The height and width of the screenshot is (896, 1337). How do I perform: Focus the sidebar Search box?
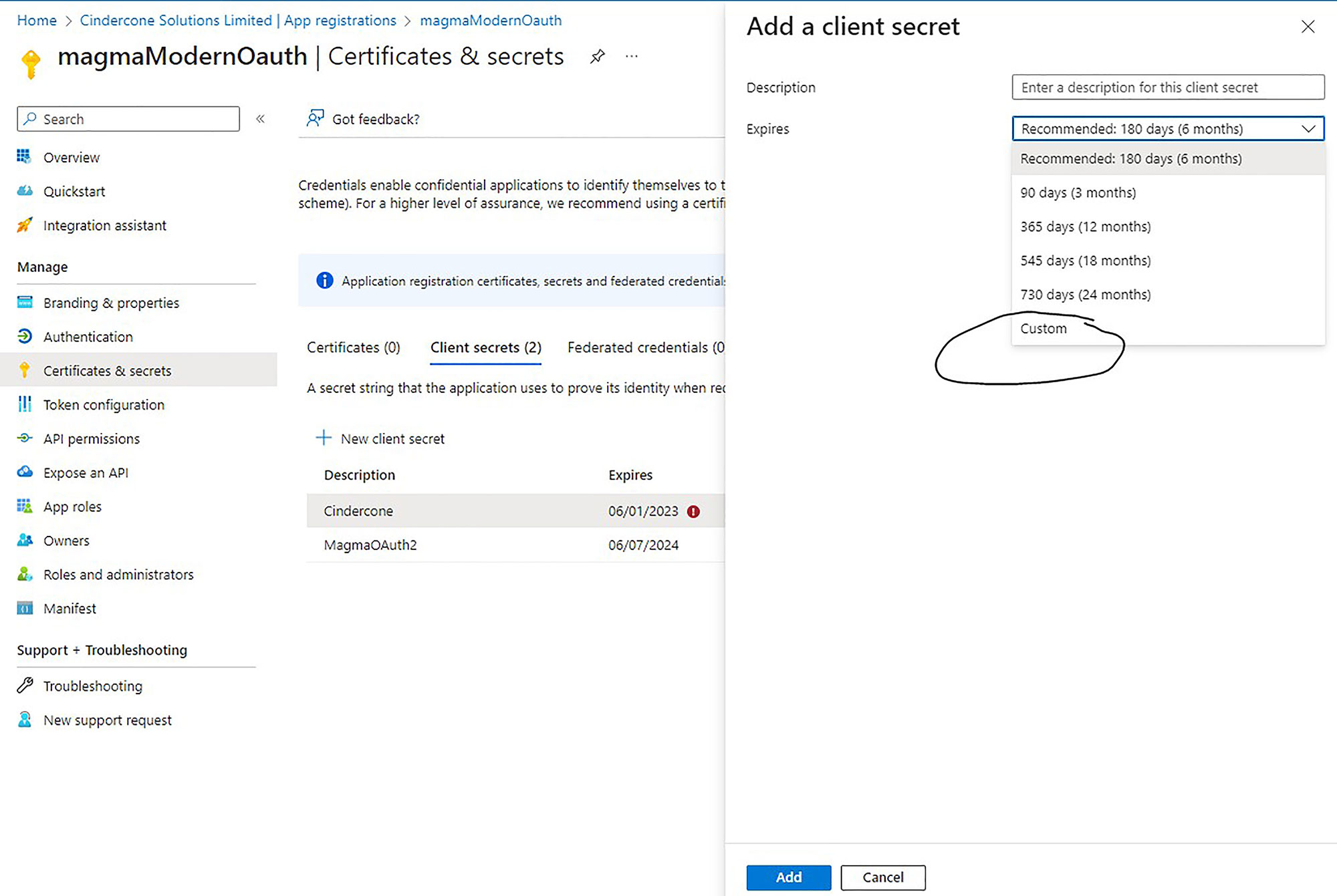coord(128,119)
